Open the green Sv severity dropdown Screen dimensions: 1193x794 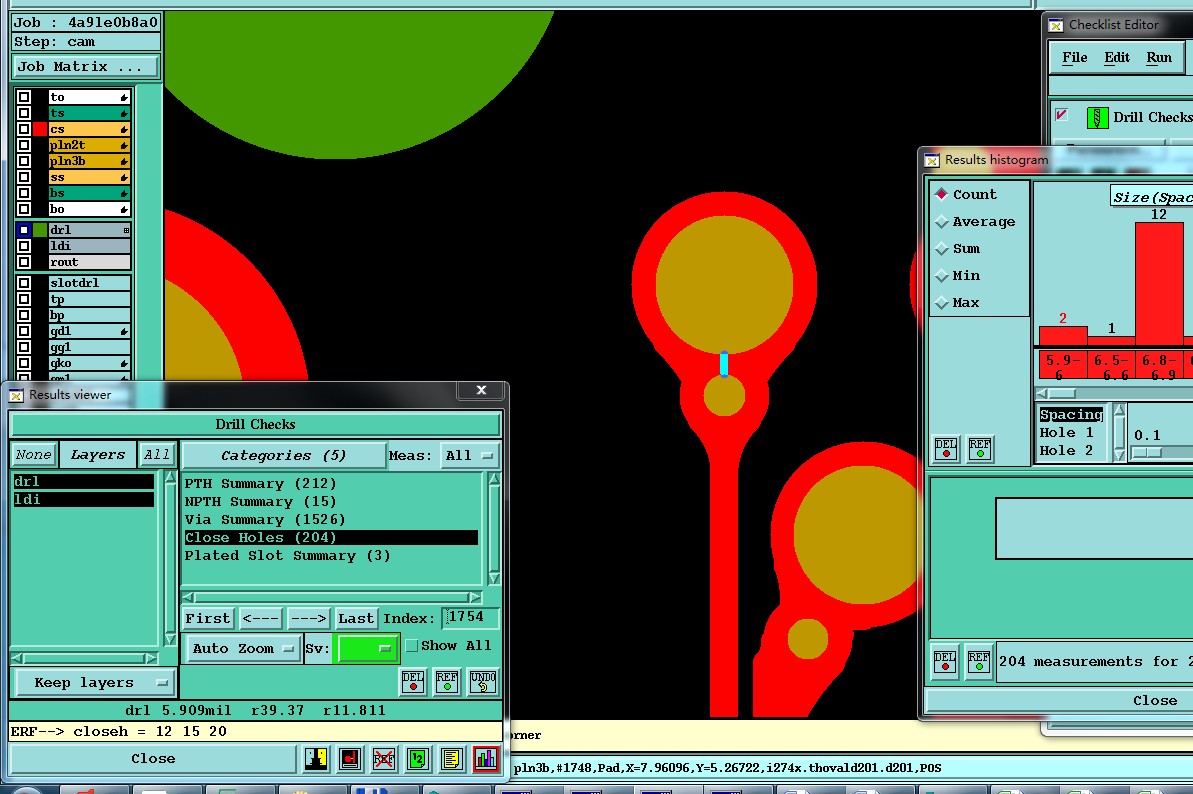(x=366, y=649)
